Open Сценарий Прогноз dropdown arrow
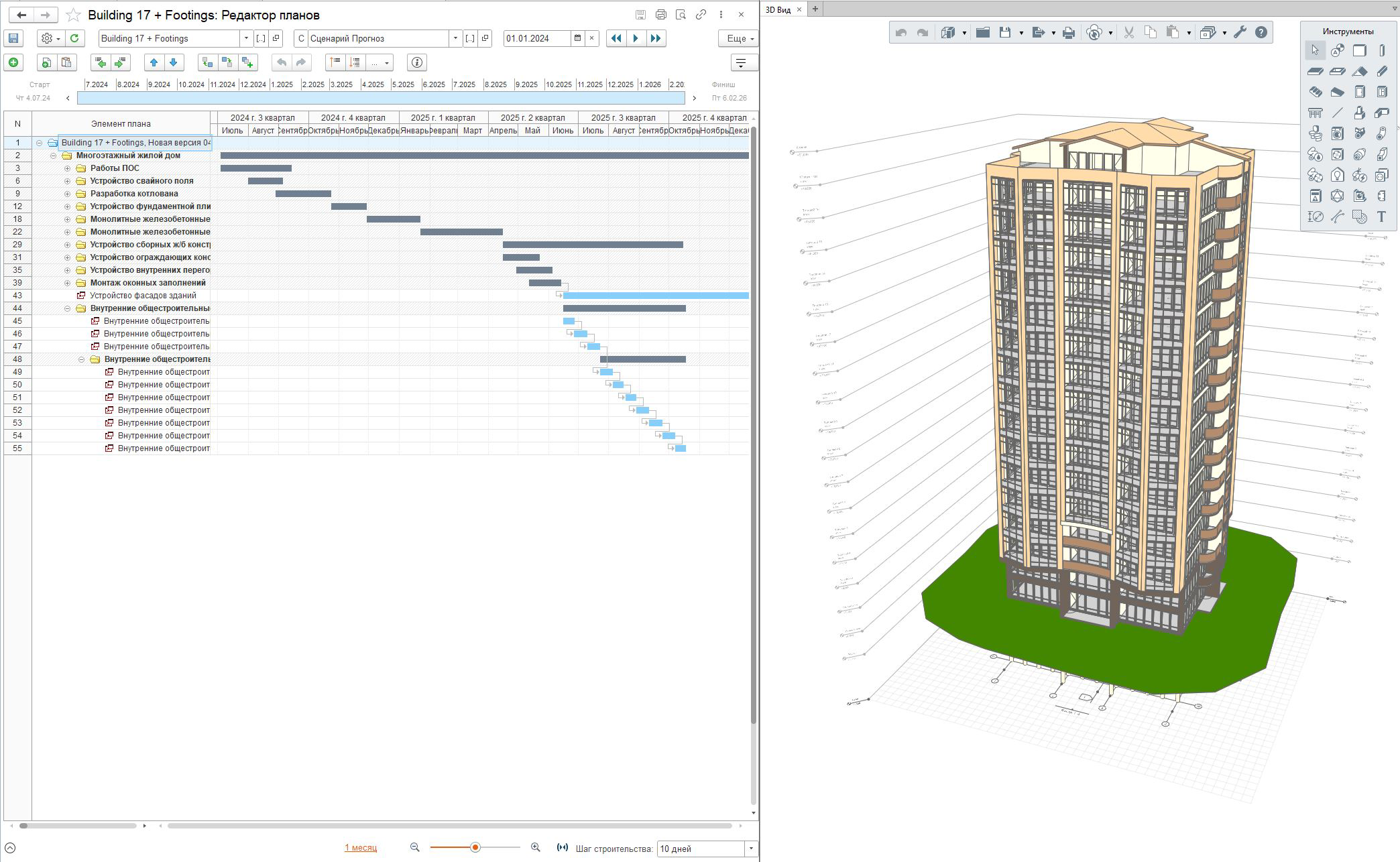 click(455, 38)
